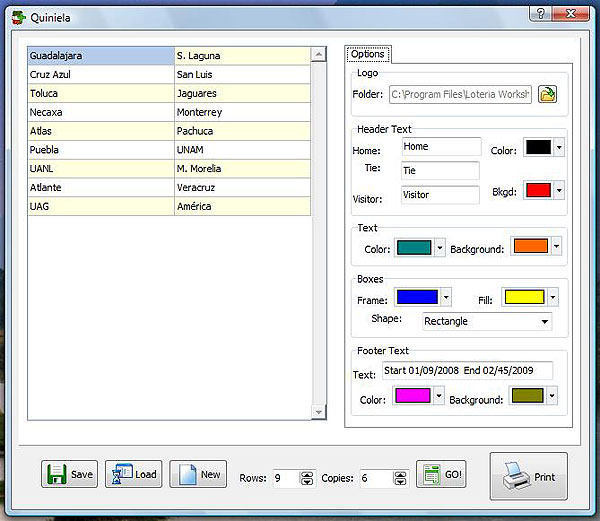Click the Rows spinner control
600x521 pixels.
tap(307, 479)
